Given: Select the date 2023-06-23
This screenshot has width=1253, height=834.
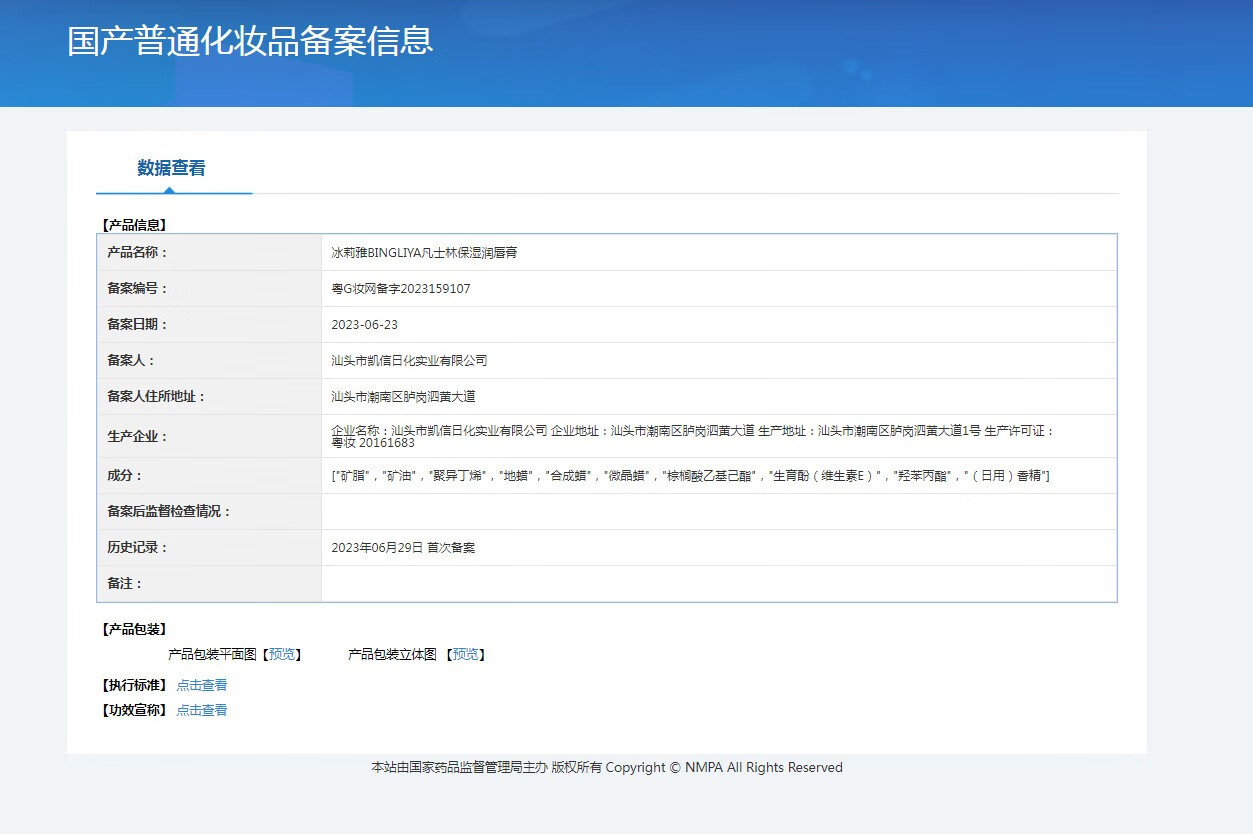Looking at the screenshot, I should pyautogui.click(x=365, y=325).
